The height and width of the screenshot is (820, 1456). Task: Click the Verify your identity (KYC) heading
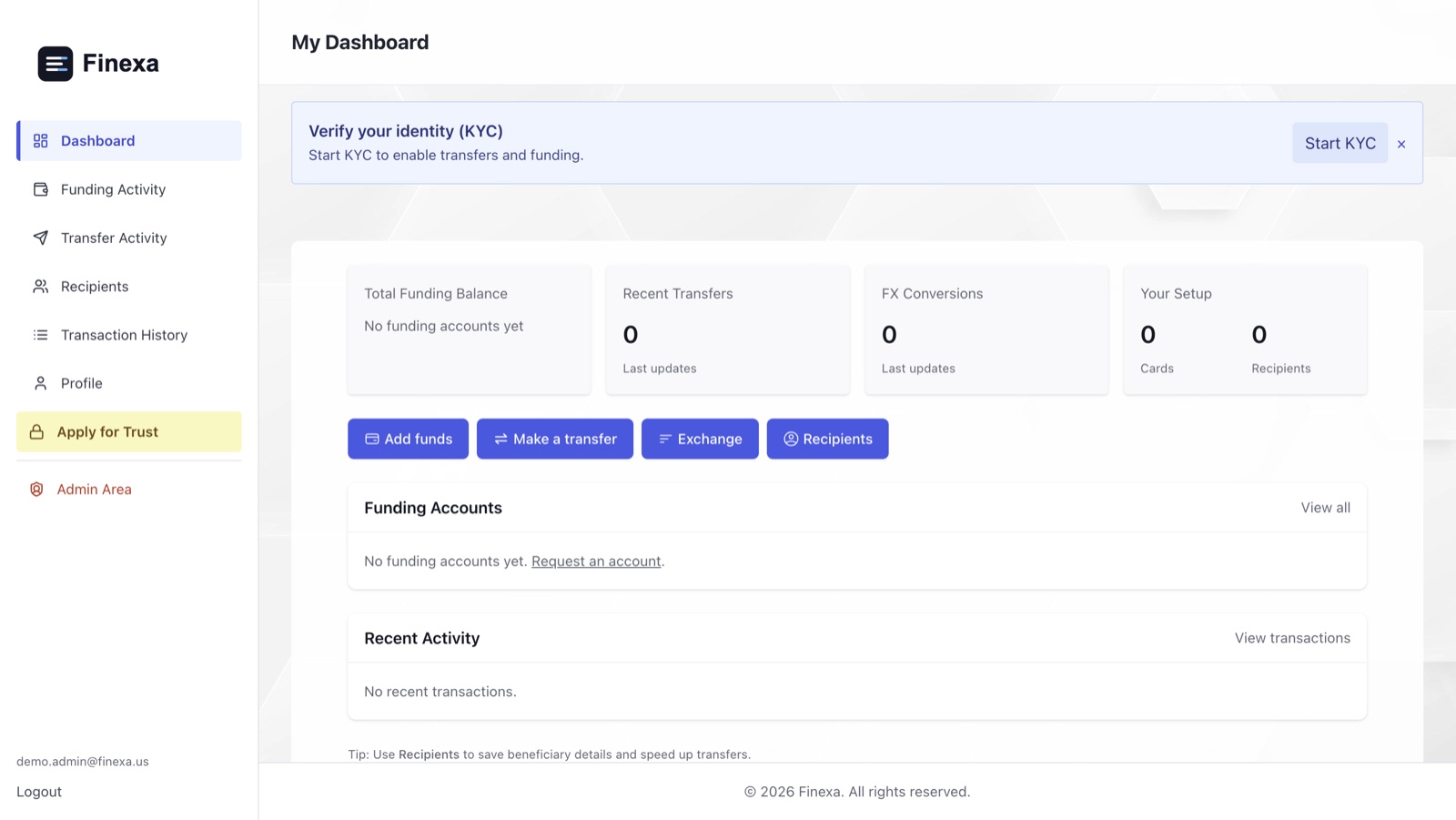click(406, 131)
